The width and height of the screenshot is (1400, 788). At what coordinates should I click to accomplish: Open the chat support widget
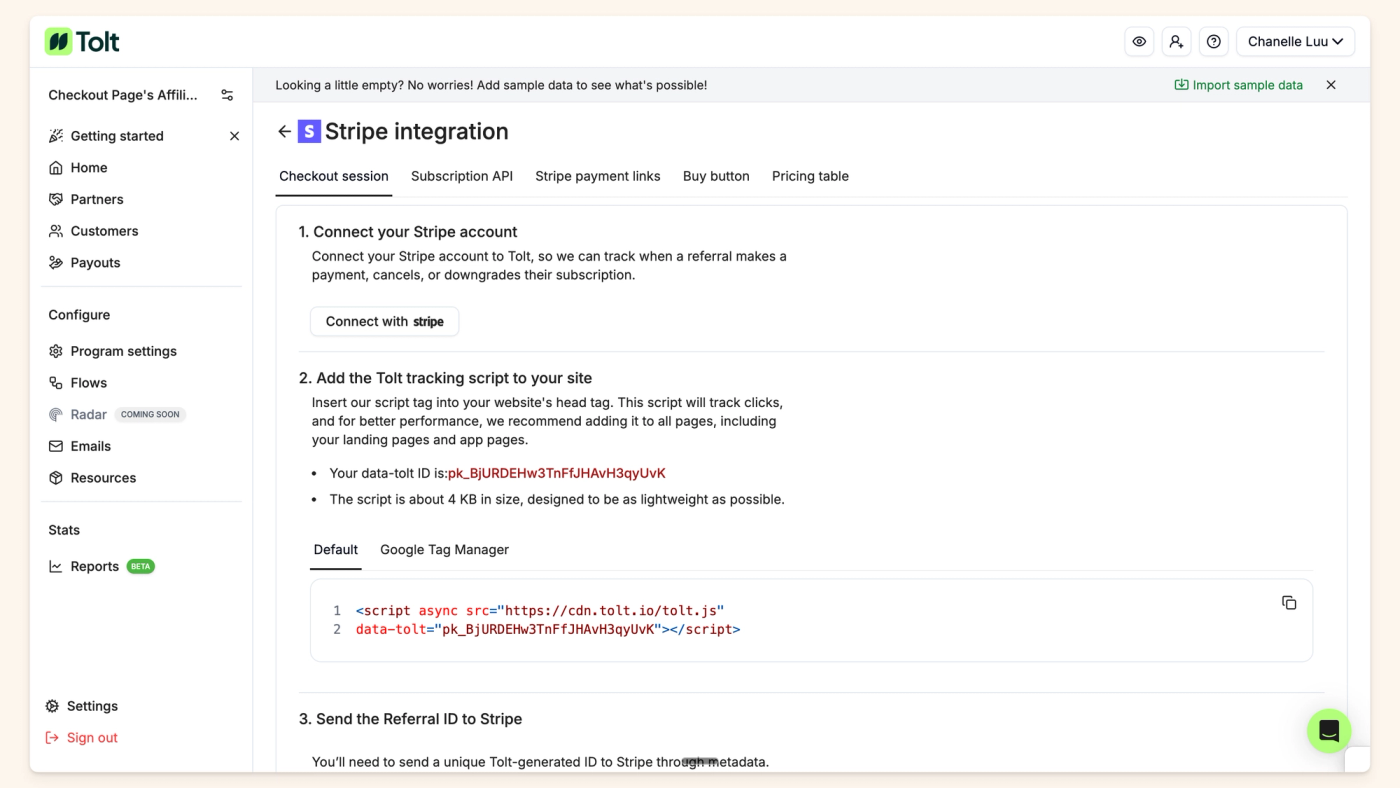(x=1329, y=731)
